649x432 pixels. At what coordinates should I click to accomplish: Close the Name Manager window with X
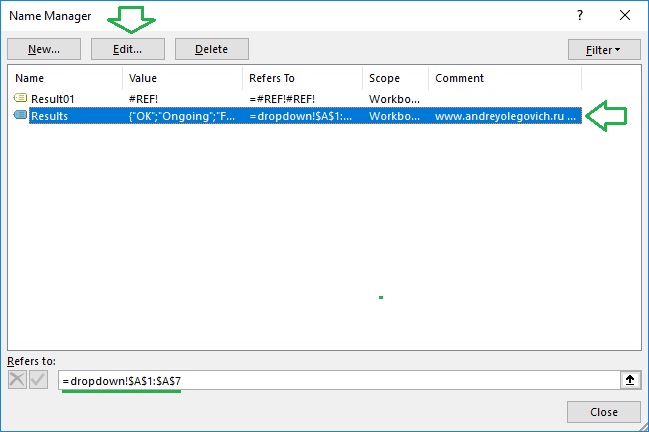click(x=625, y=16)
